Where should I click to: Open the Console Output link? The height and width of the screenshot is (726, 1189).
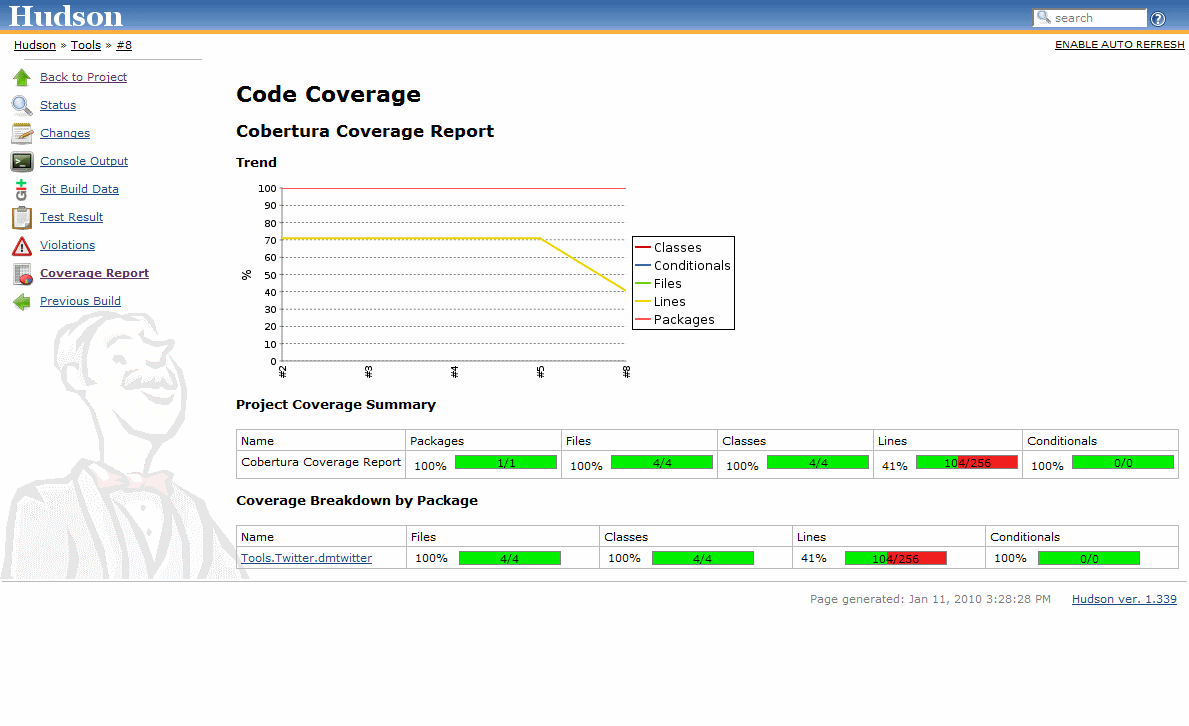click(x=83, y=161)
